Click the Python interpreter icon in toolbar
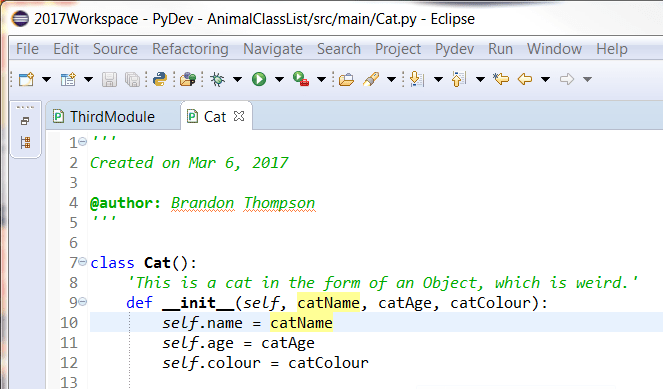The height and width of the screenshot is (389, 663). click(160, 79)
